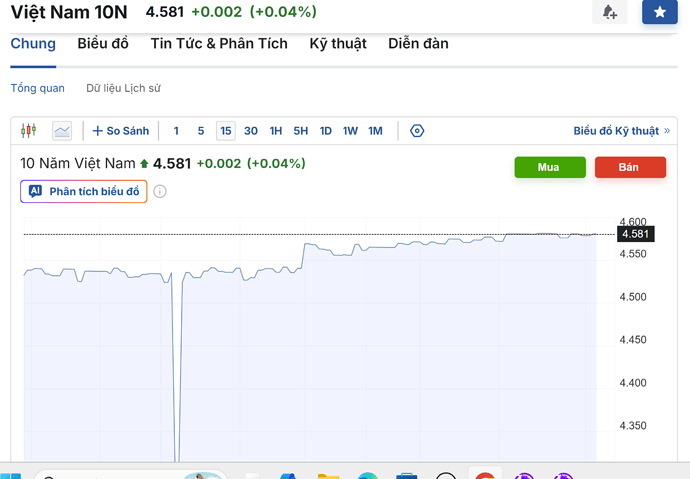Switch to area line chart type
This screenshot has height=479, width=690.
(x=62, y=131)
